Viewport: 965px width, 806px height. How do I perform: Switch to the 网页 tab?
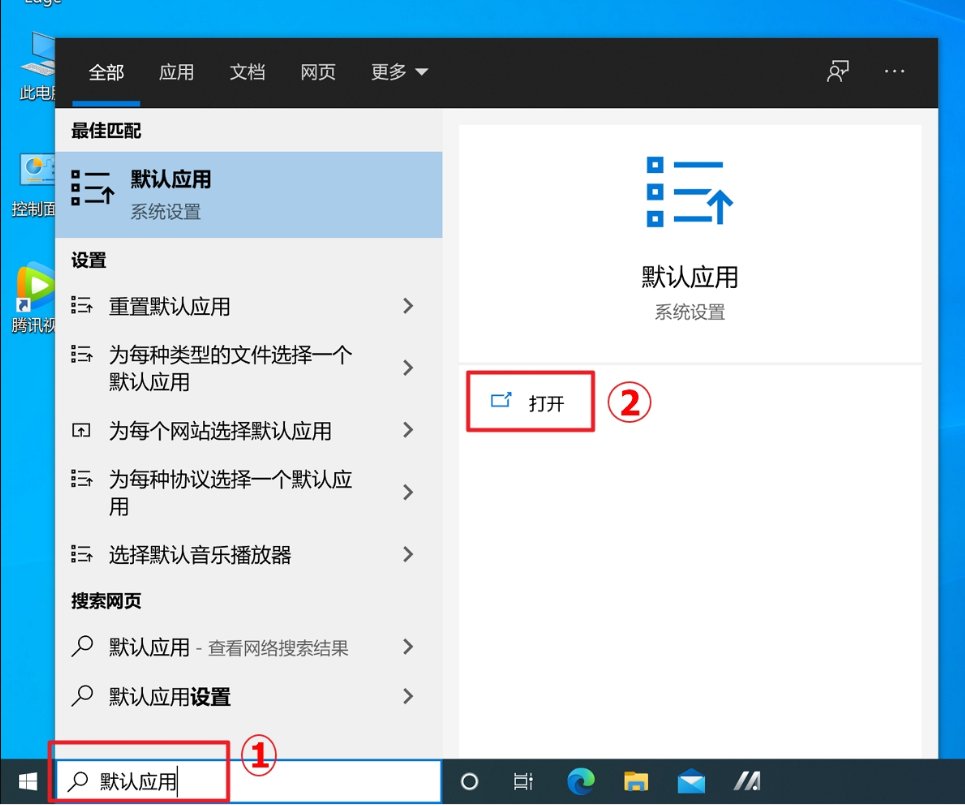click(318, 72)
